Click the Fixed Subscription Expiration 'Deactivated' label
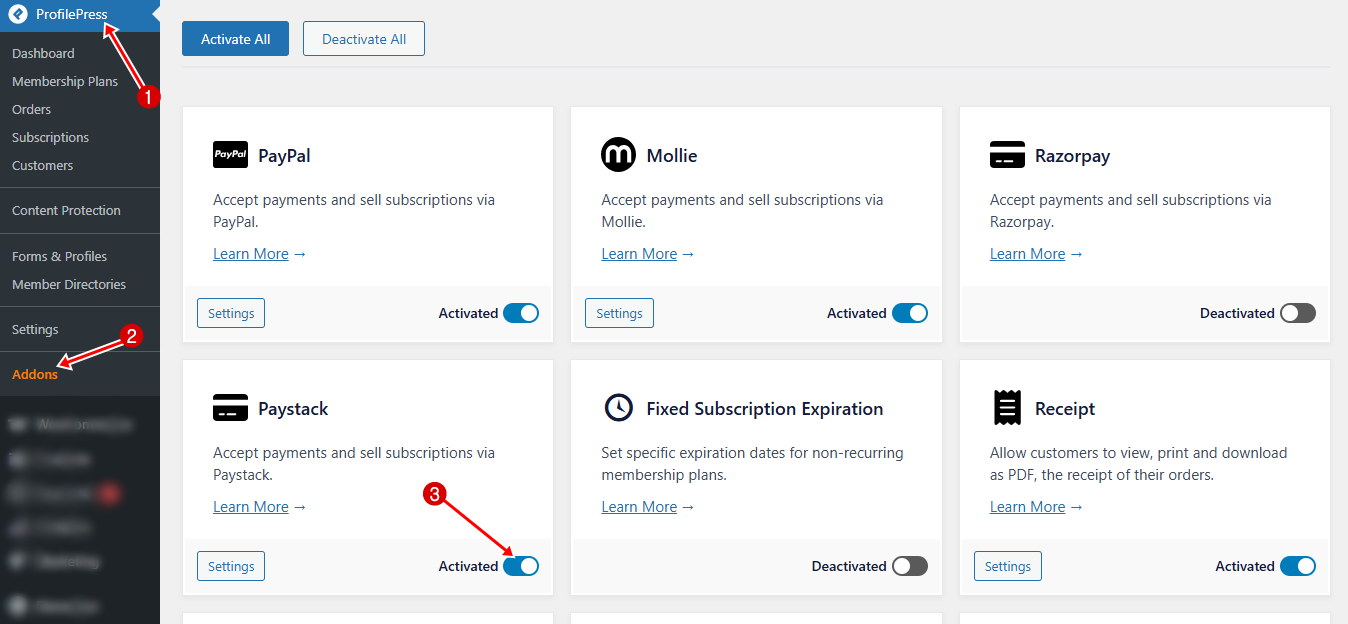This screenshot has width=1348, height=624. pos(849,566)
